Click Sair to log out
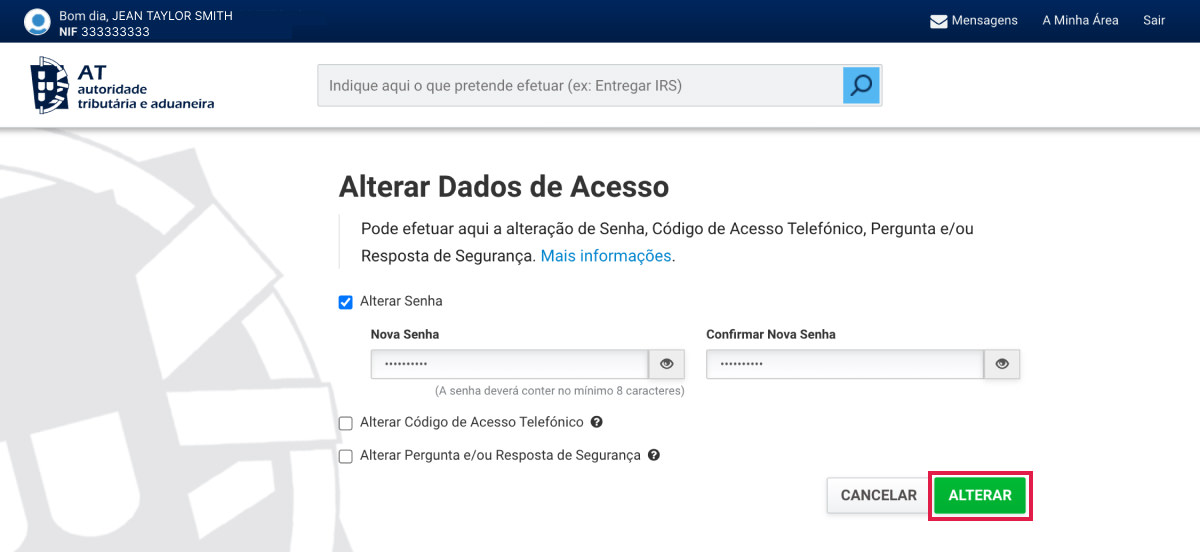 [1154, 20]
